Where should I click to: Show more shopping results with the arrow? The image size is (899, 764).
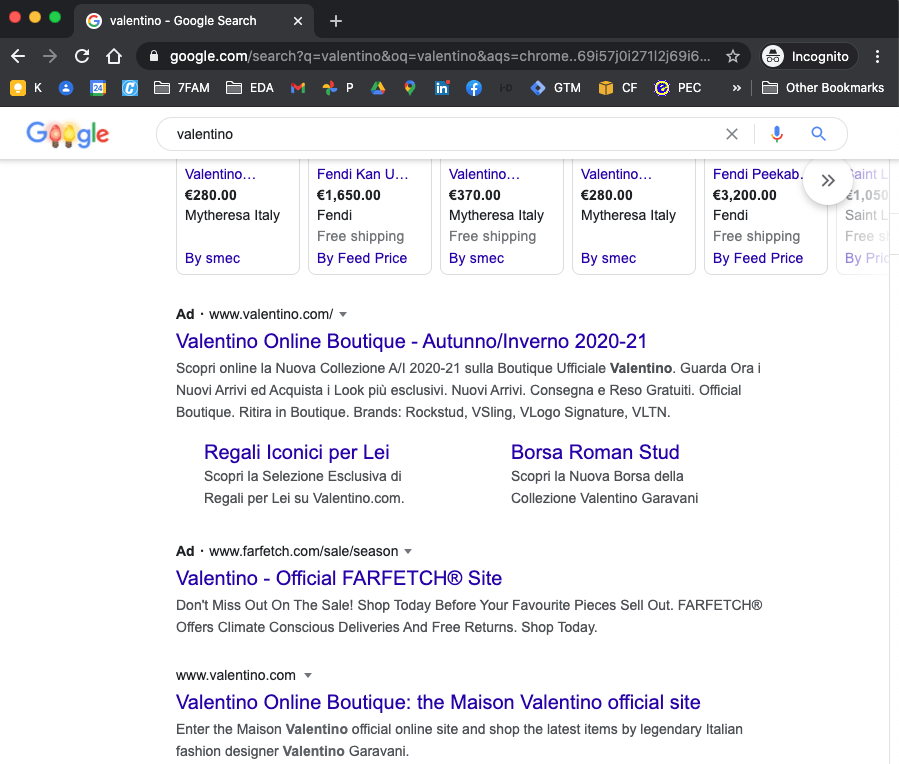tap(827, 181)
